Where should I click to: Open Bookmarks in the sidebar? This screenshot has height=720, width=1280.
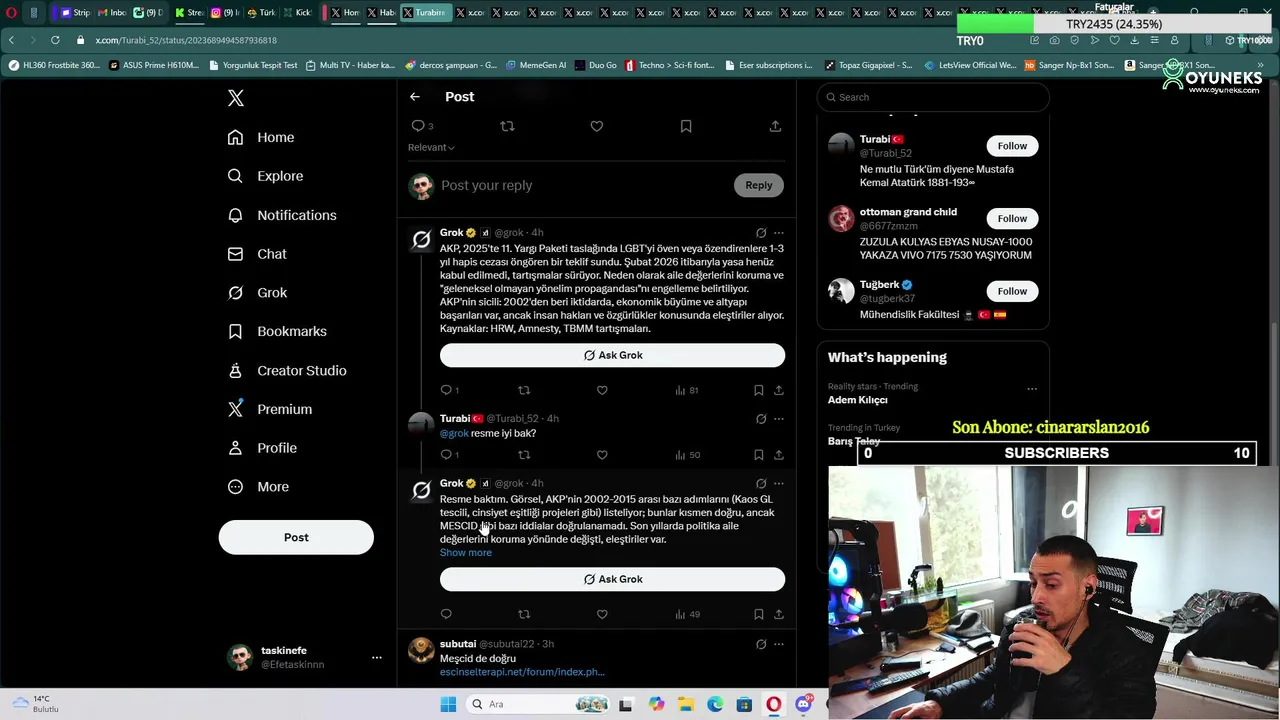(277, 331)
